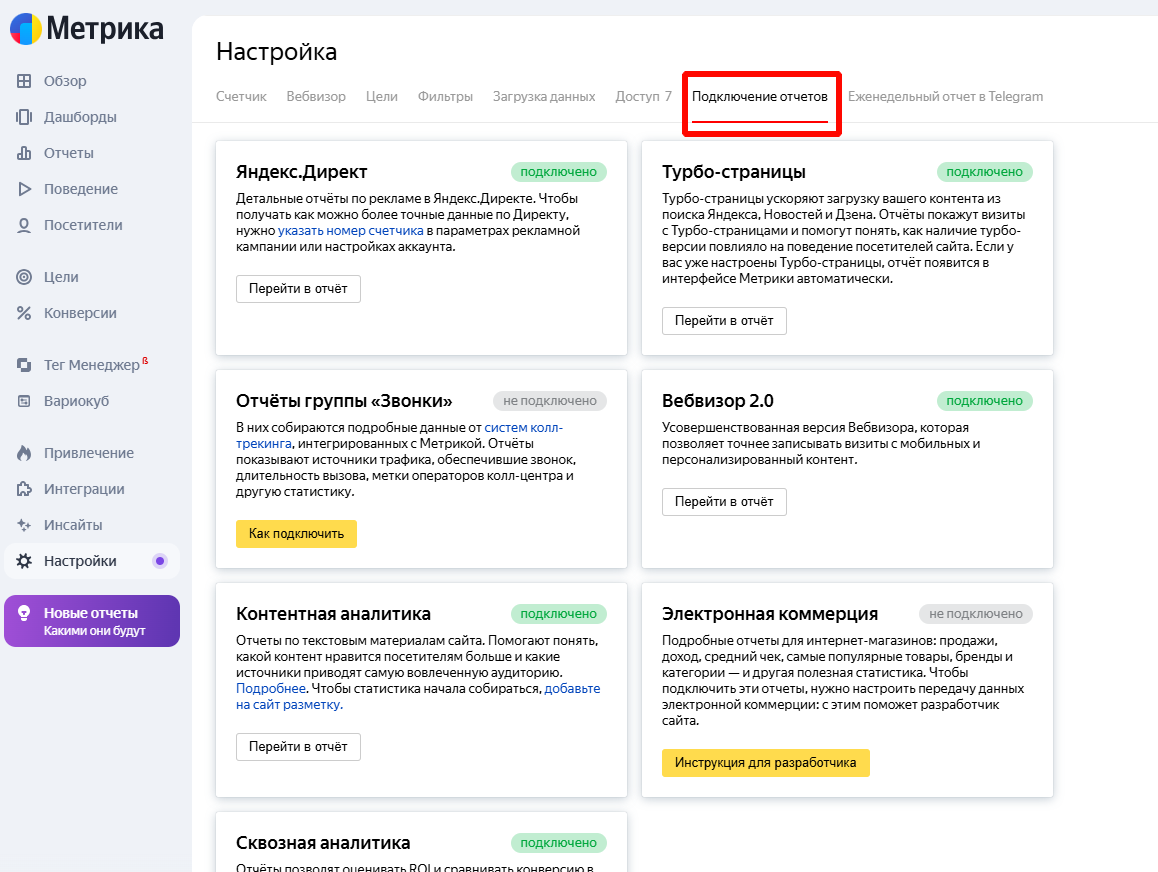This screenshot has width=1158, height=872.
Task: Select Еженедельный отчет в Telegram tab
Action: [945, 97]
